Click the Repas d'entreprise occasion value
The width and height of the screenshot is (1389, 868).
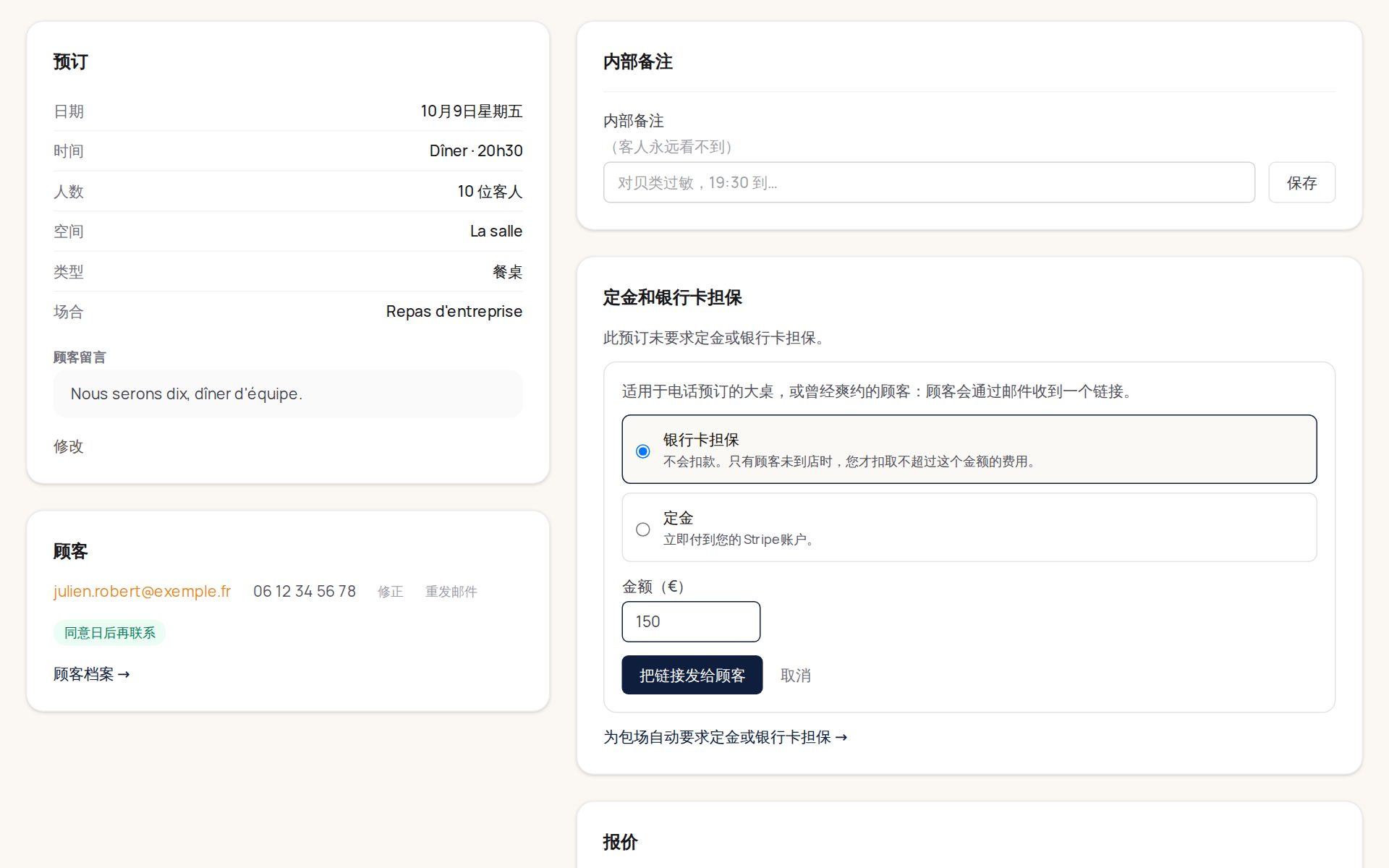(454, 312)
